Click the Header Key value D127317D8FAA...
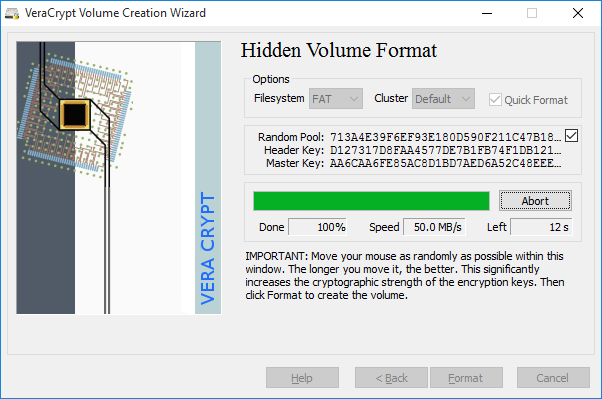Screen dimensions: 602x399 coord(445,150)
